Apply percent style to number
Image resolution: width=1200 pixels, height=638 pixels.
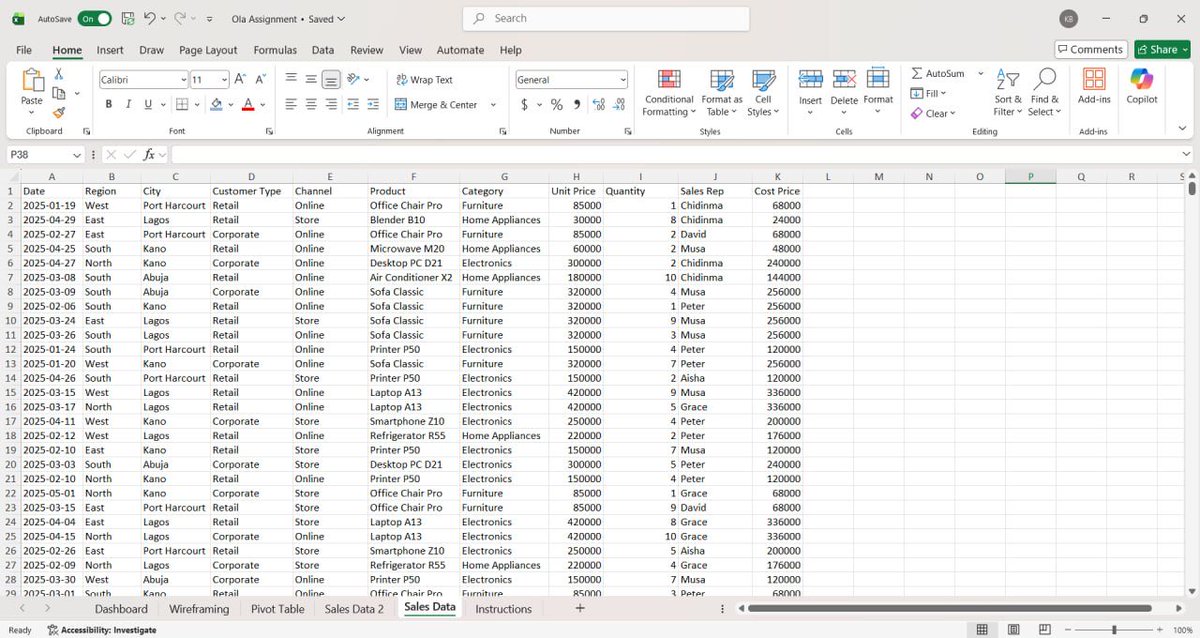(557, 104)
